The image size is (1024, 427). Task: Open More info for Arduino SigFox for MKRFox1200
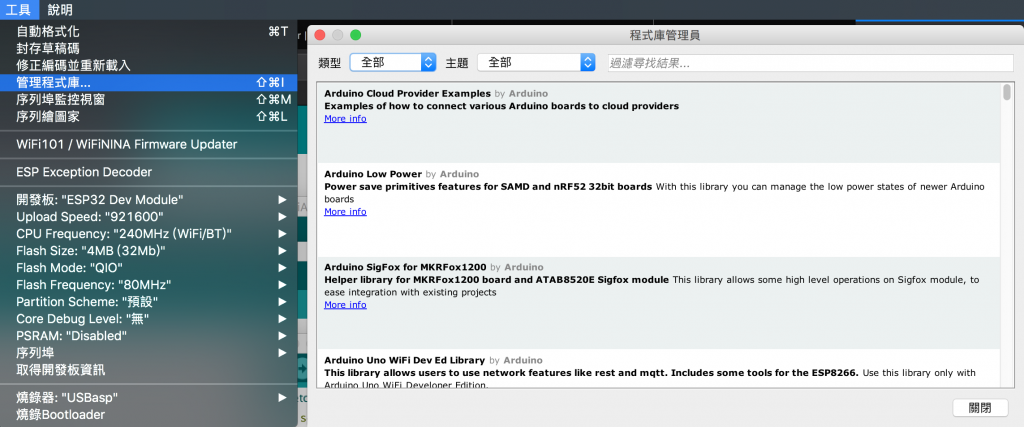[x=345, y=304]
